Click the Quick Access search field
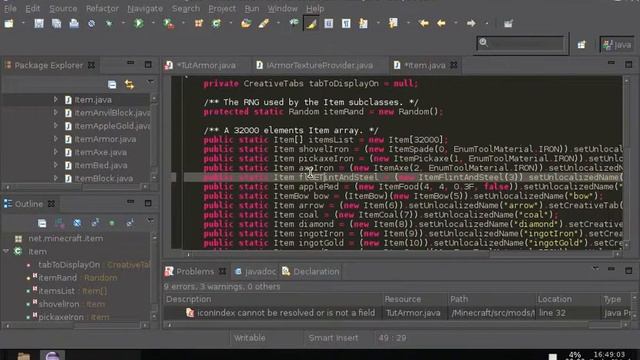The image size is (640, 360). pyautogui.click(x=521, y=43)
